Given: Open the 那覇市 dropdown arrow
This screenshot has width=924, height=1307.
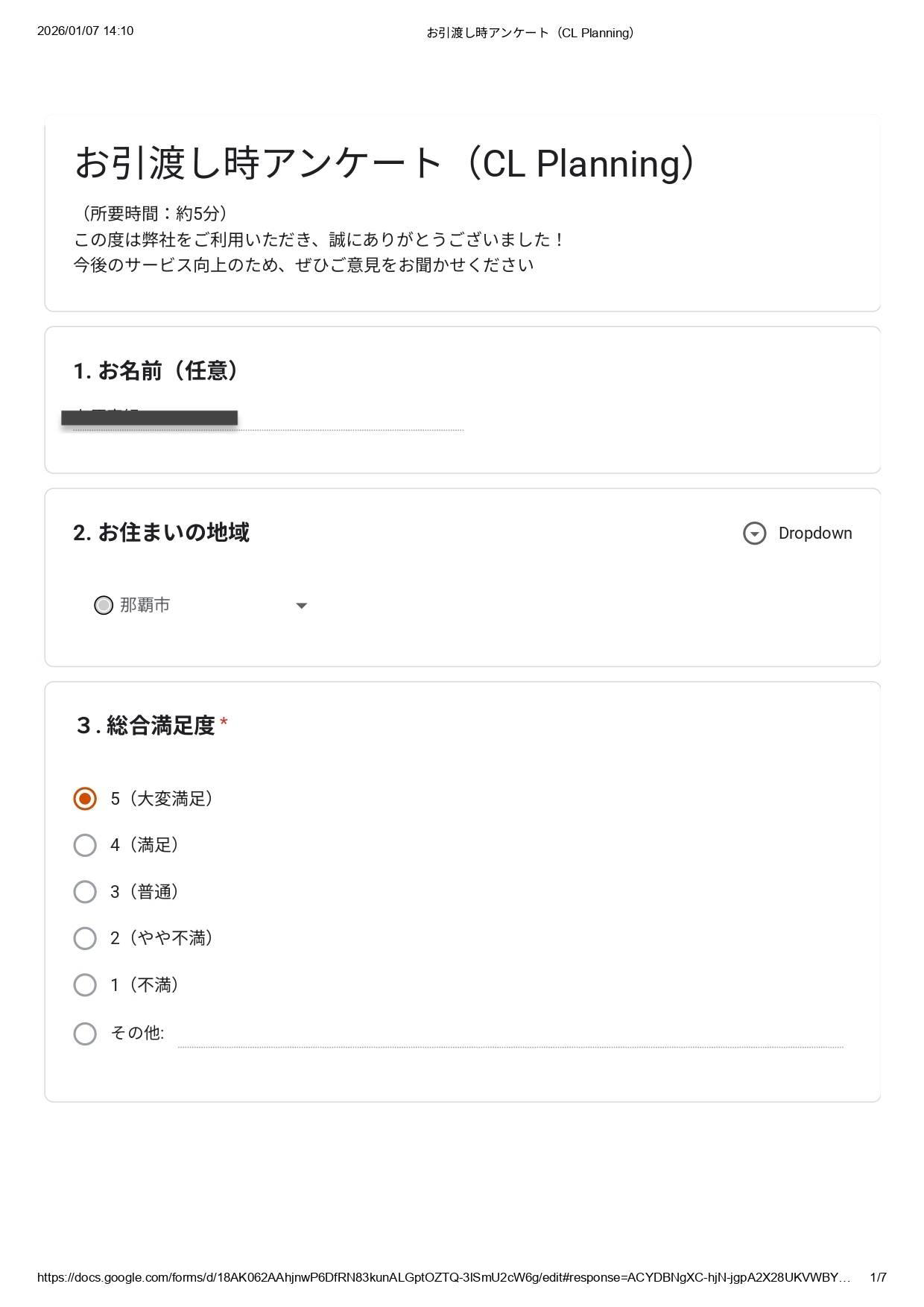Looking at the screenshot, I should pos(302,606).
